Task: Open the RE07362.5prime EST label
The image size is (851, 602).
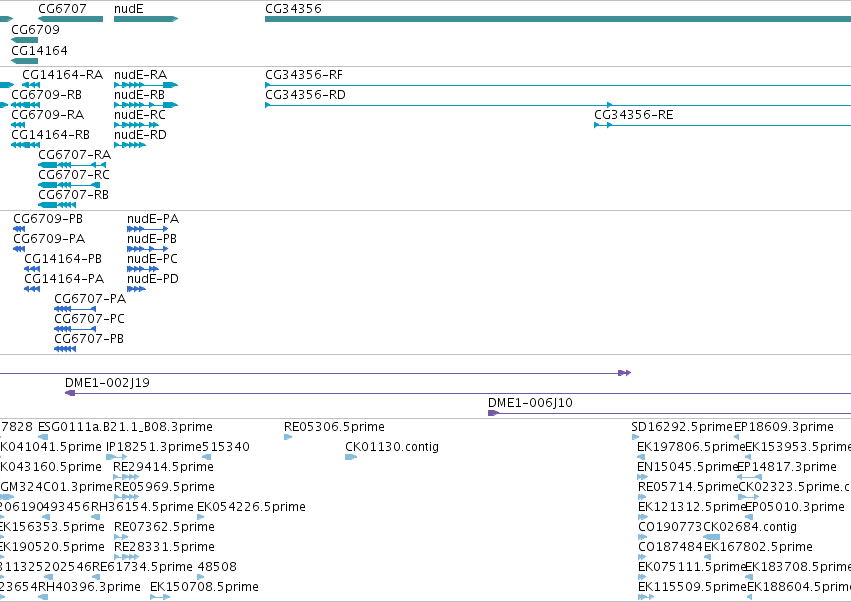Action: pyautogui.click(x=164, y=527)
